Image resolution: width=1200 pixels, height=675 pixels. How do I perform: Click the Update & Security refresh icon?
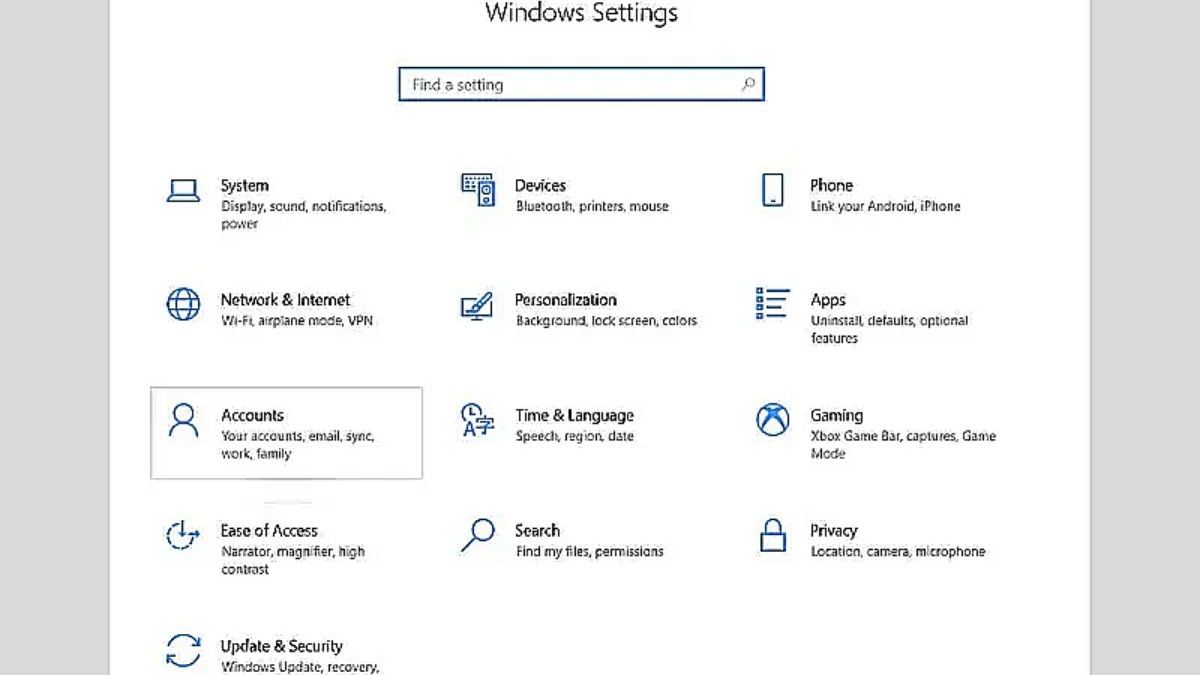point(183,650)
